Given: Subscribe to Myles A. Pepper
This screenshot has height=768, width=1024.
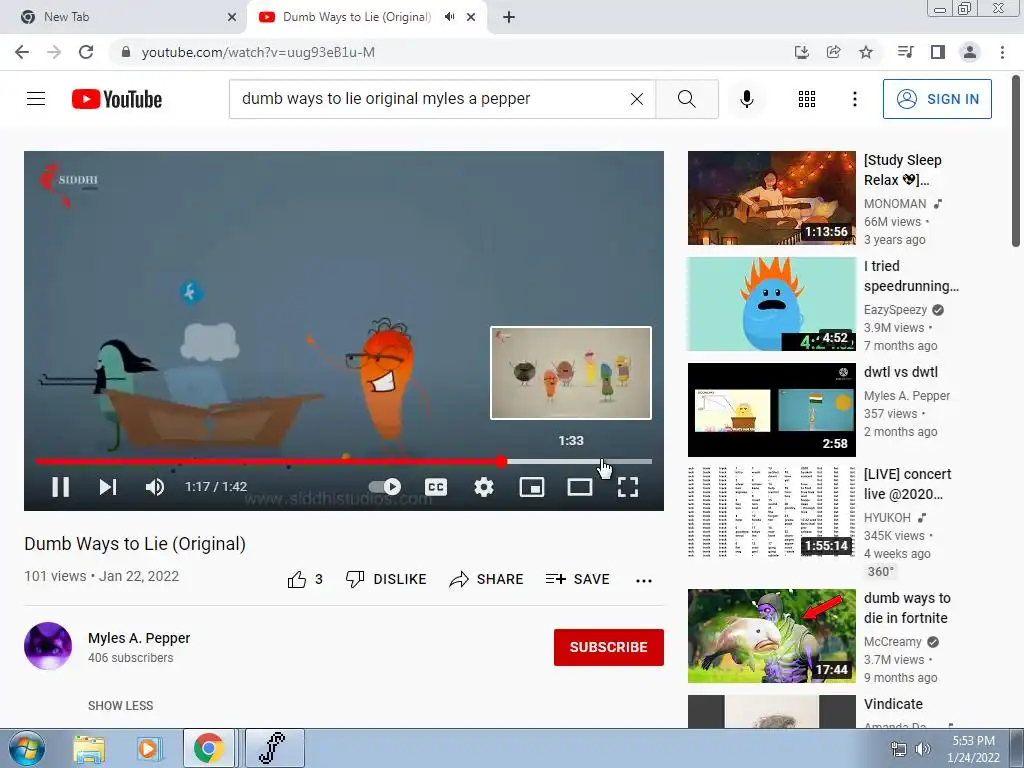Looking at the screenshot, I should pyautogui.click(x=609, y=647).
